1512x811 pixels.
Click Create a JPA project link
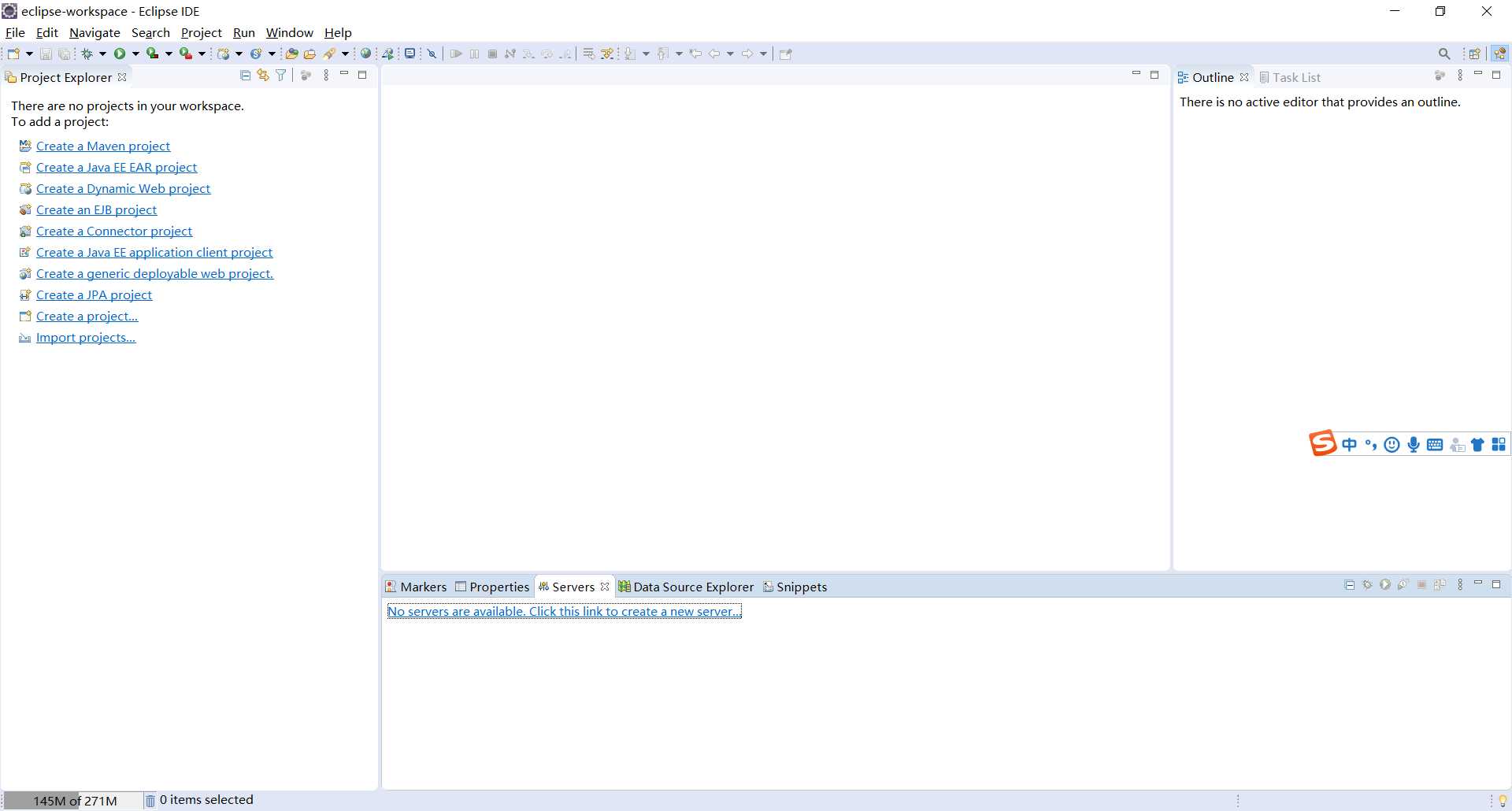[x=94, y=294]
